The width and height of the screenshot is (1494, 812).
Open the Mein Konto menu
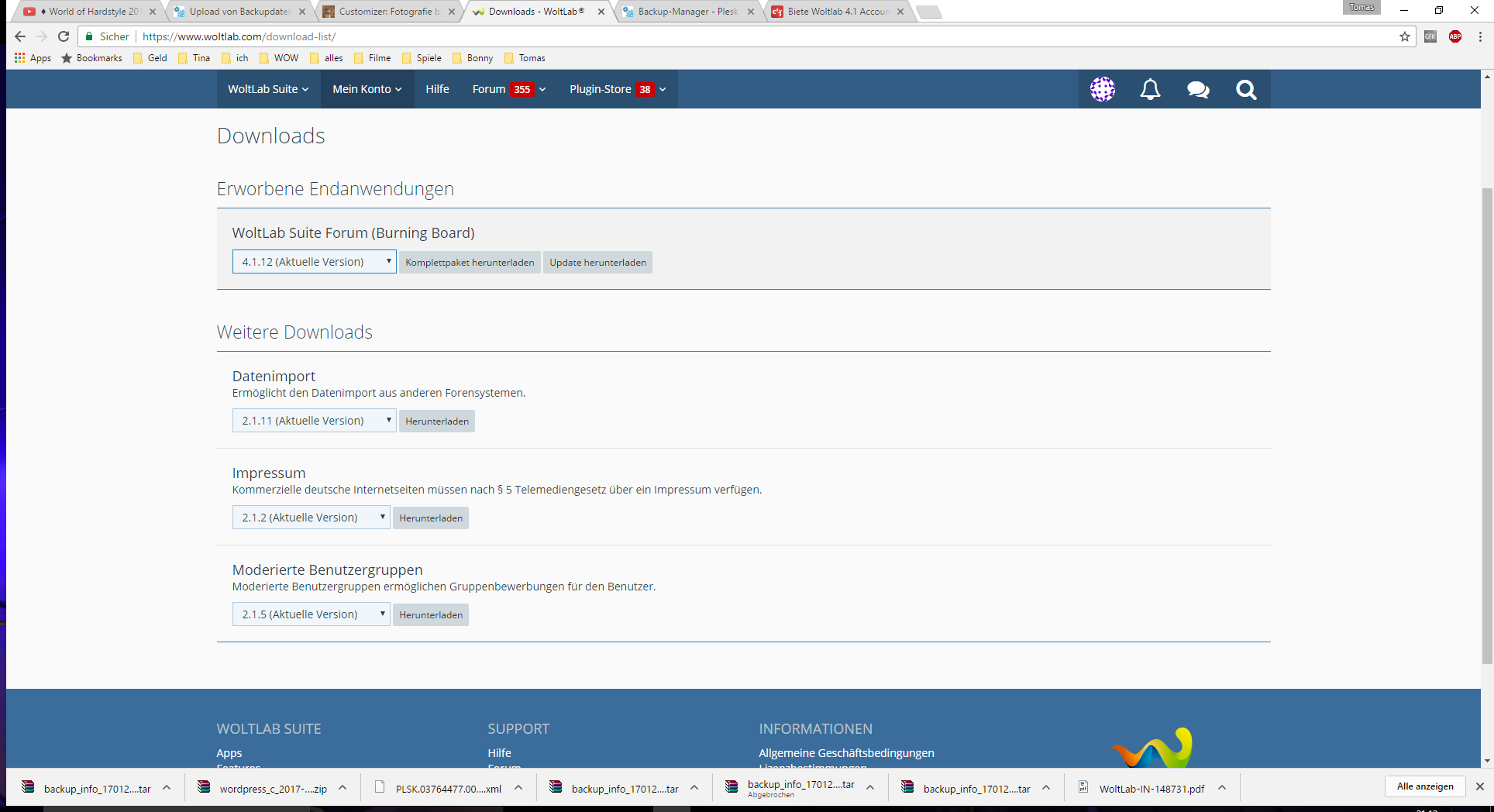coord(367,89)
